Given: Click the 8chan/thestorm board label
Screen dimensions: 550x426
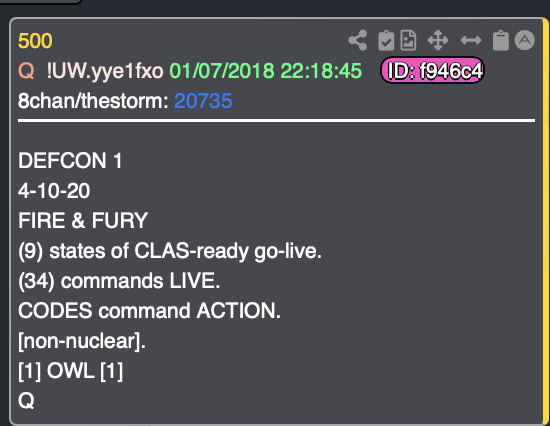Looking at the screenshot, I should [x=93, y=101].
